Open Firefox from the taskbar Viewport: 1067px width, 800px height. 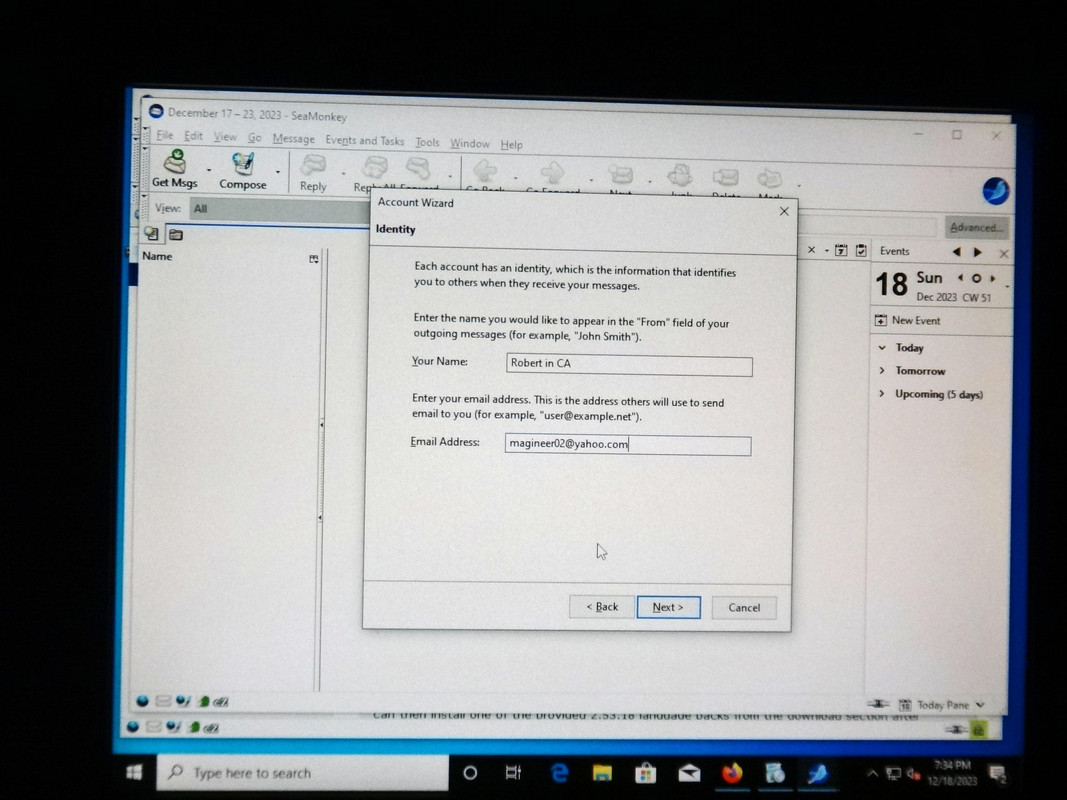click(732, 773)
